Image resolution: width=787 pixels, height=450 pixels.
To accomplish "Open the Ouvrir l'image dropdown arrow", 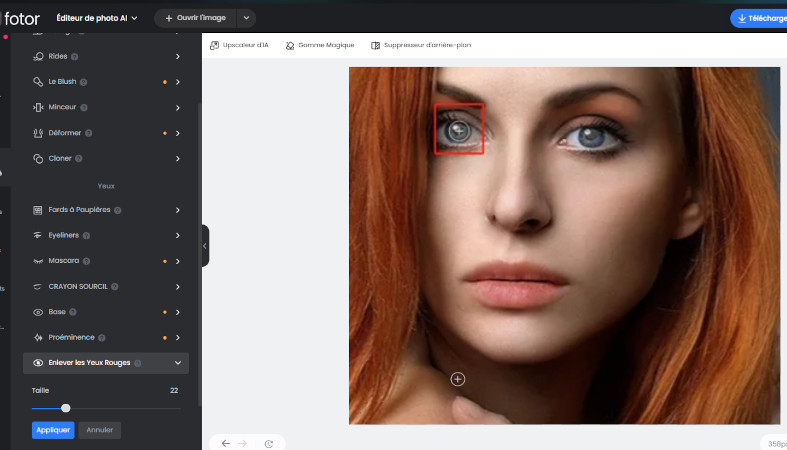I will pyautogui.click(x=246, y=18).
